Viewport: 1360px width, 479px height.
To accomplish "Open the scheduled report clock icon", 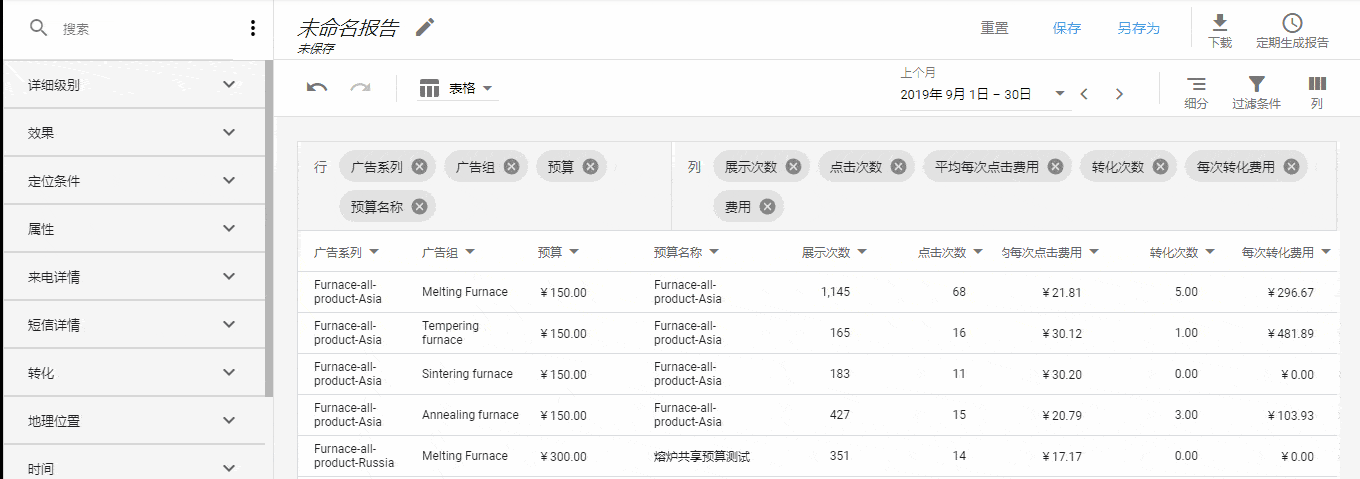I will coord(1292,23).
